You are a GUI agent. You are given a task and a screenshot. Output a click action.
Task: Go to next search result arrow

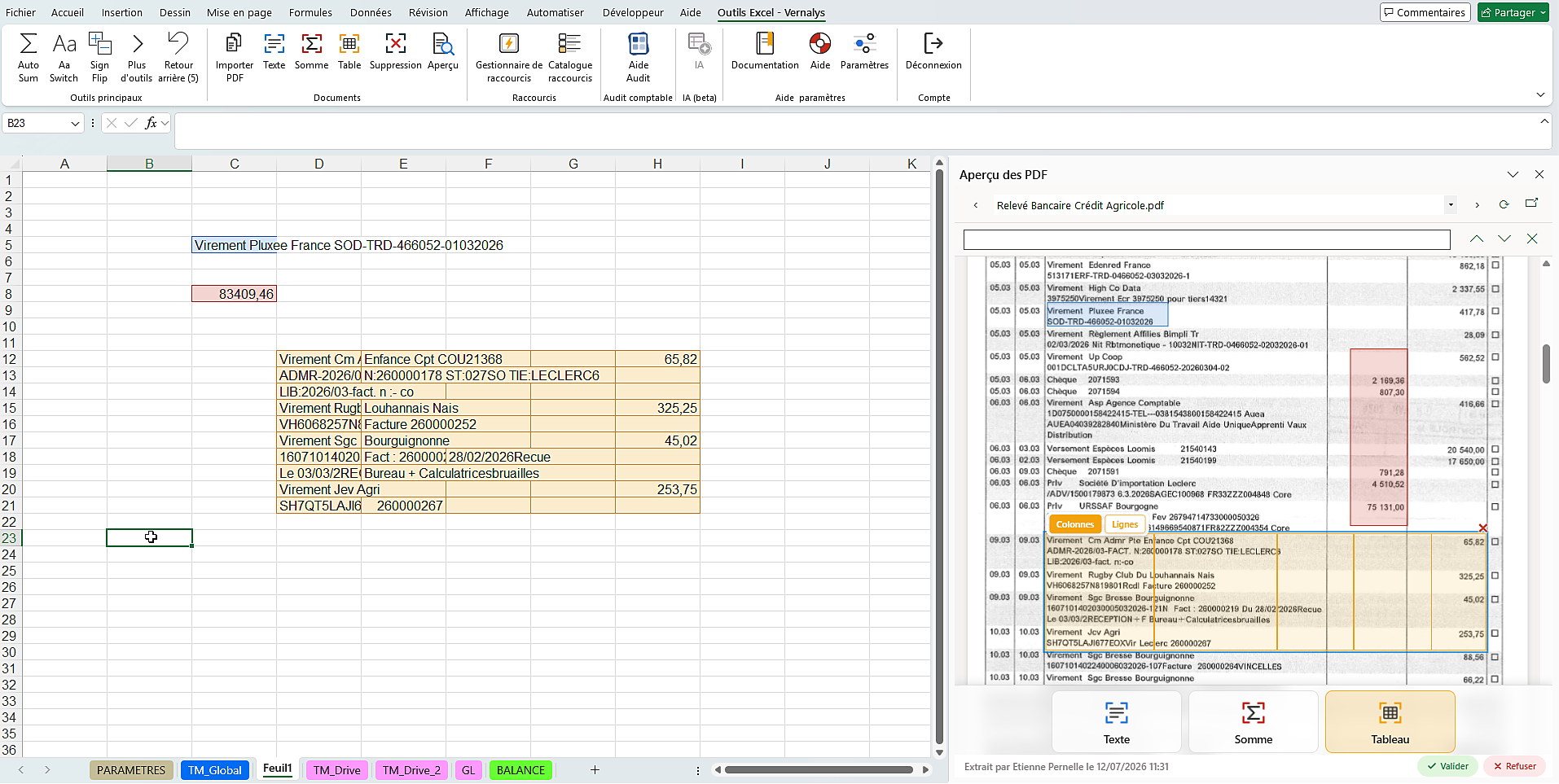[x=1504, y=239]
